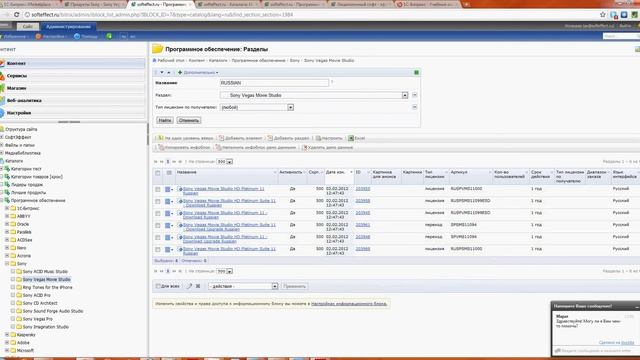Switch to the Сайт tab
This screenshot has width=640, height=360.
(28, 27)
